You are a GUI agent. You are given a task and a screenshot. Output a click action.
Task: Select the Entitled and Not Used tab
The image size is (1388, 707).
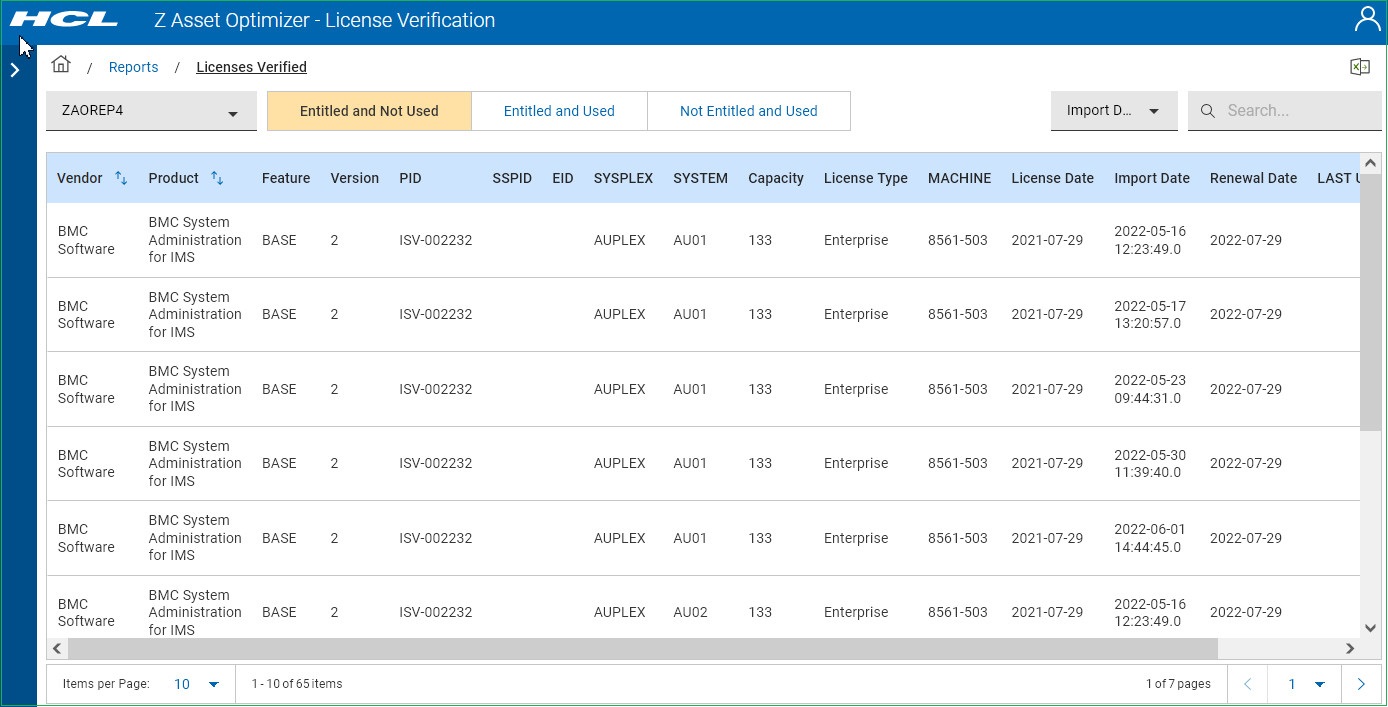point(369,111)
